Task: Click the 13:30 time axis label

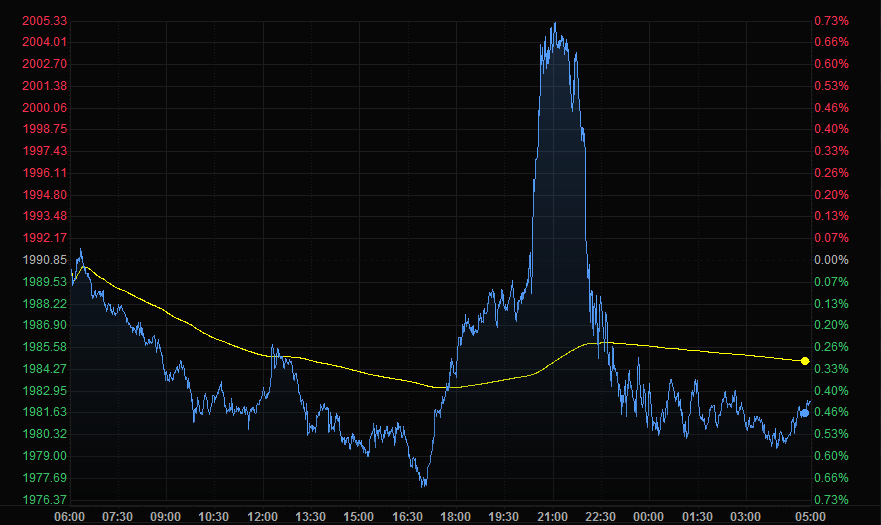Action: pos(311,517)
